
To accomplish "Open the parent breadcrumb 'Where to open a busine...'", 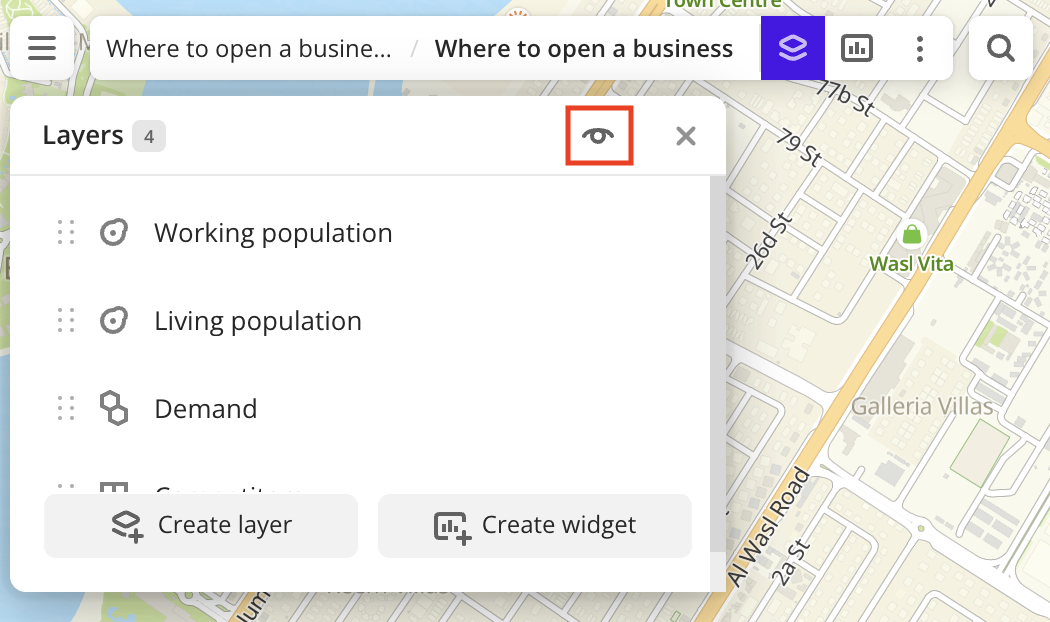I will (x=249, y=48).
